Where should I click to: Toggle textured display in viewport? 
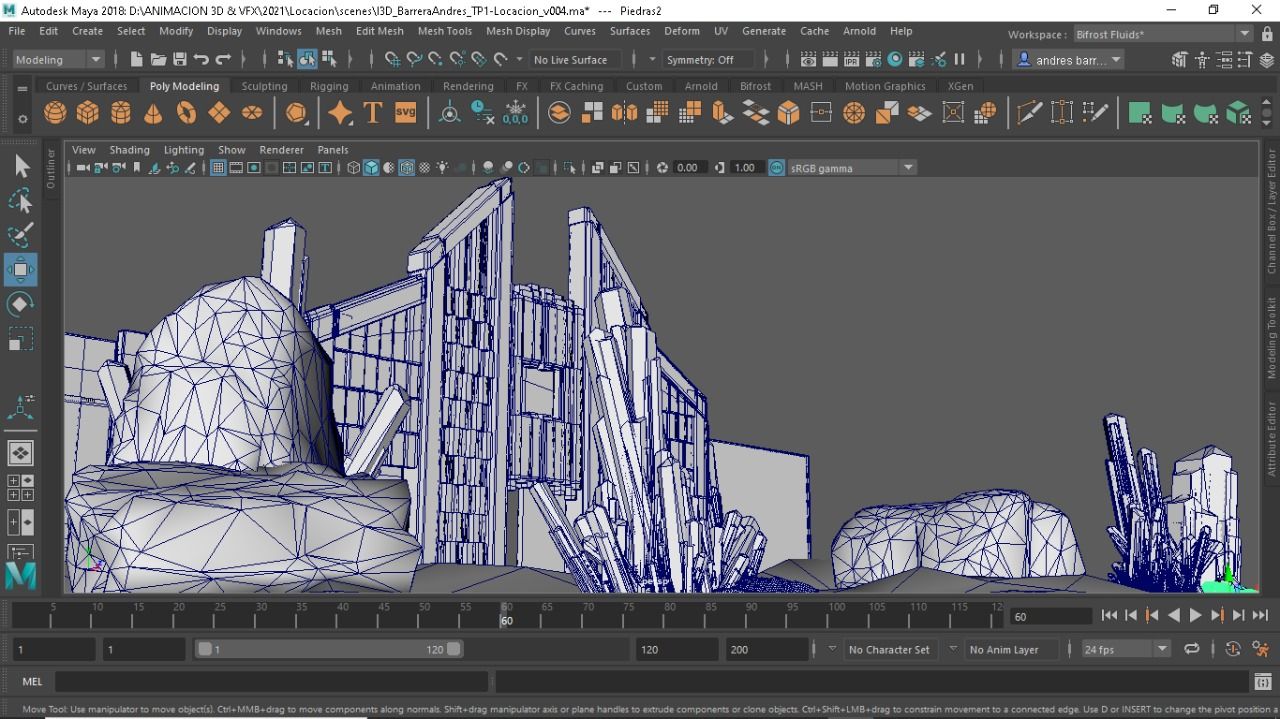click(425, 168)
